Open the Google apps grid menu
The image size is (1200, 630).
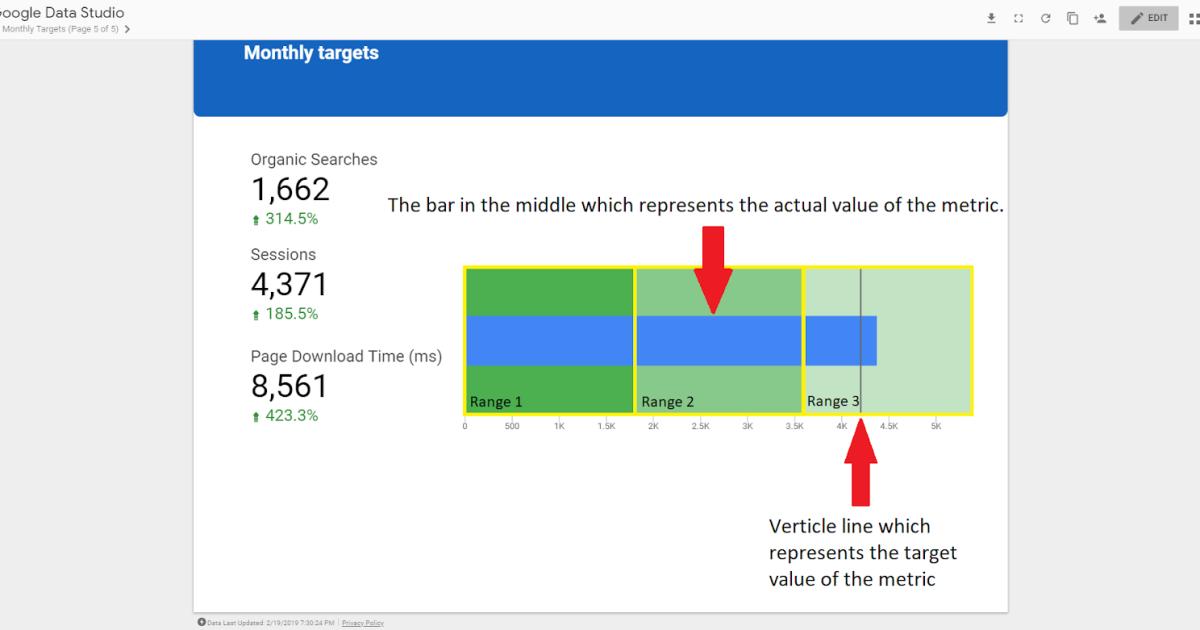coord(1194,17)
